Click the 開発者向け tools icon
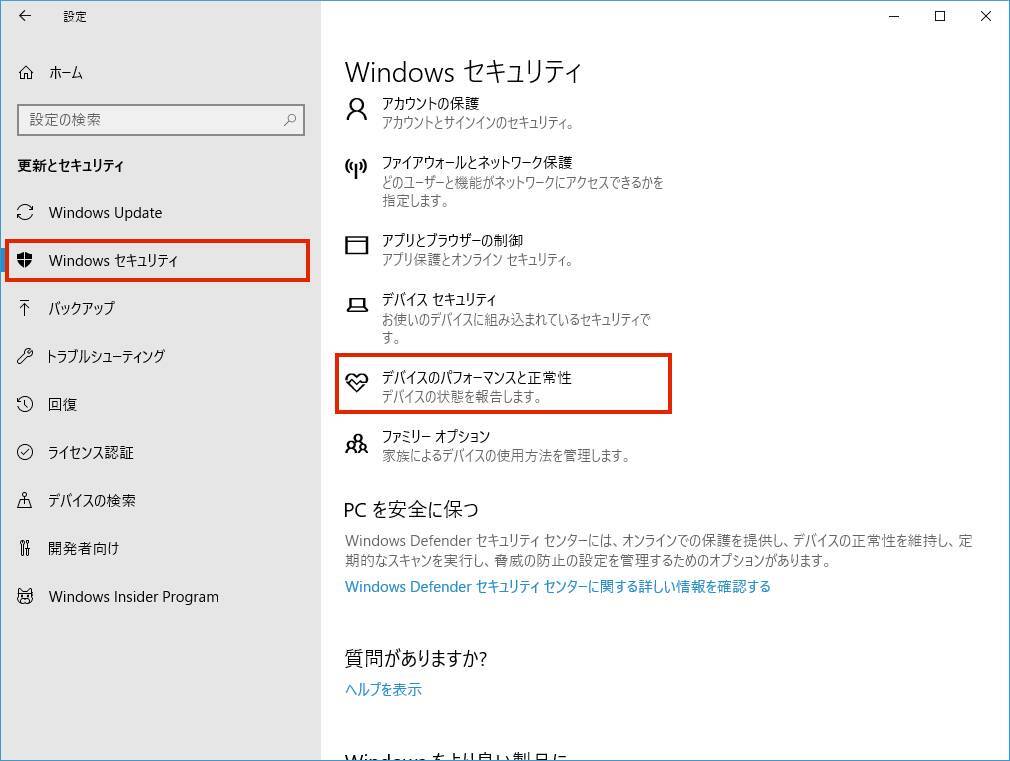 coord(25,548)
